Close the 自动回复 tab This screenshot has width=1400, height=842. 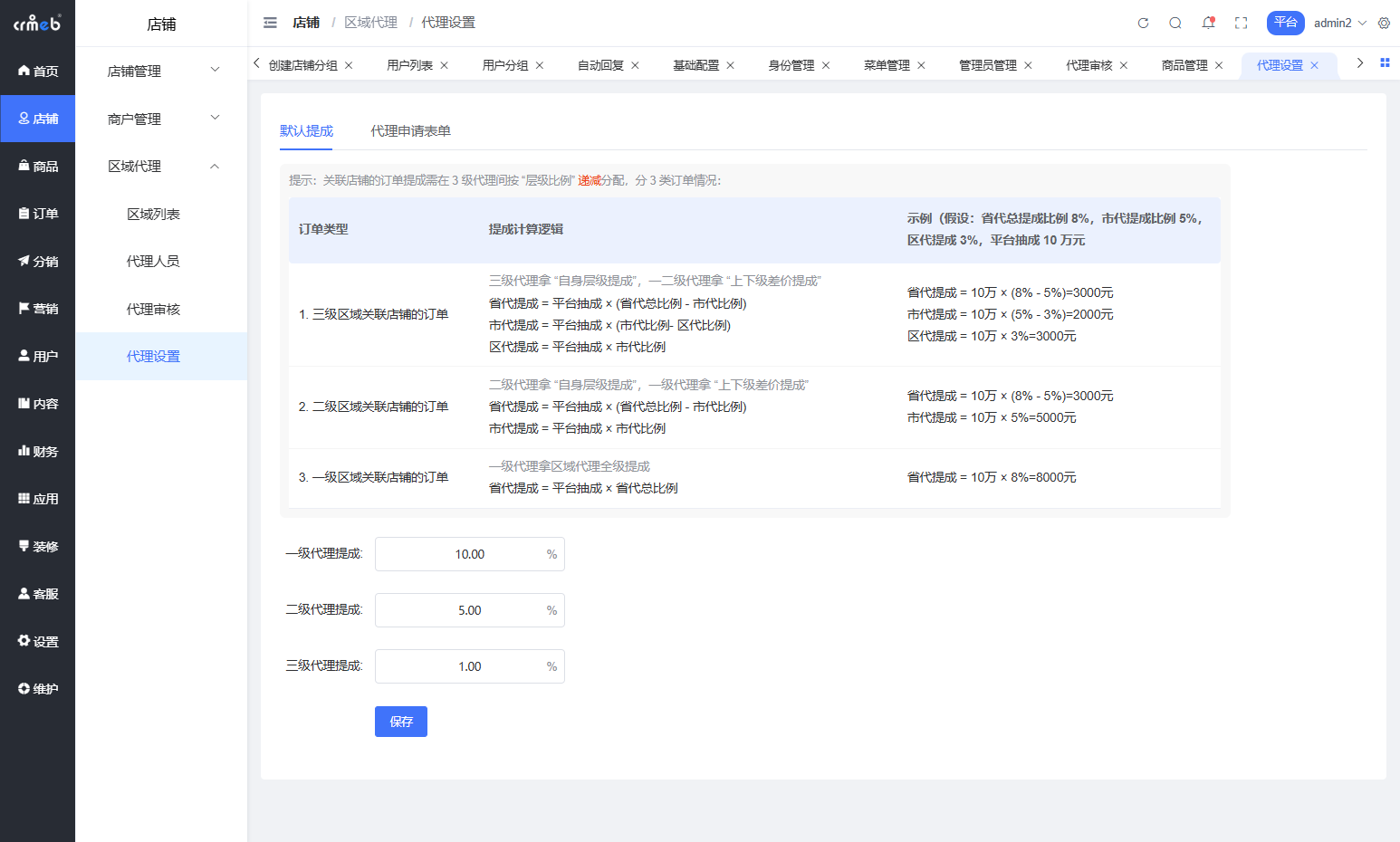635,64
